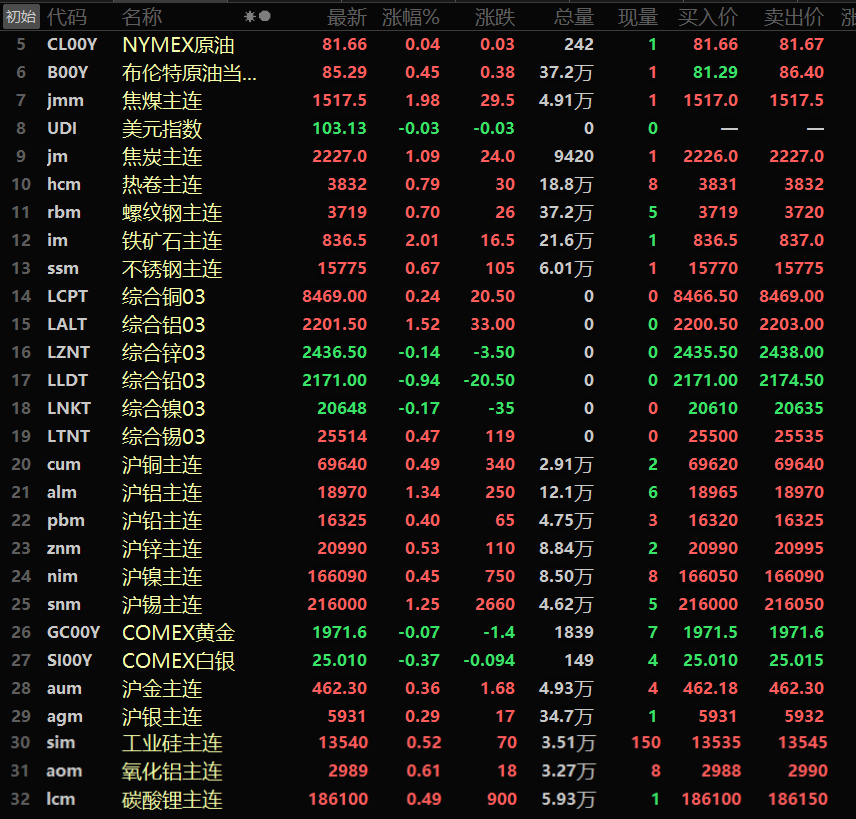856x819 pixels.
Task: Click 工业硅主连 current volume 150
Action: coord(646,743)
